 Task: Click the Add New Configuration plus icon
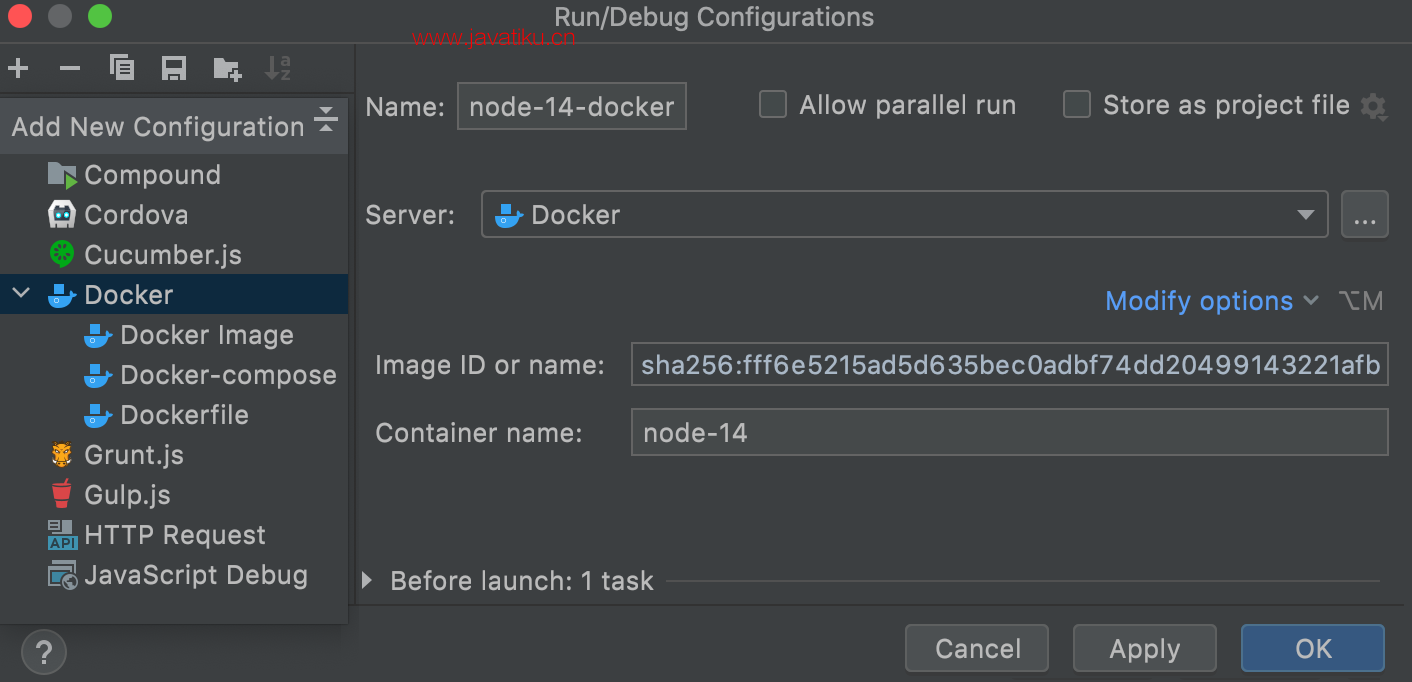click(x=18, y=69)
